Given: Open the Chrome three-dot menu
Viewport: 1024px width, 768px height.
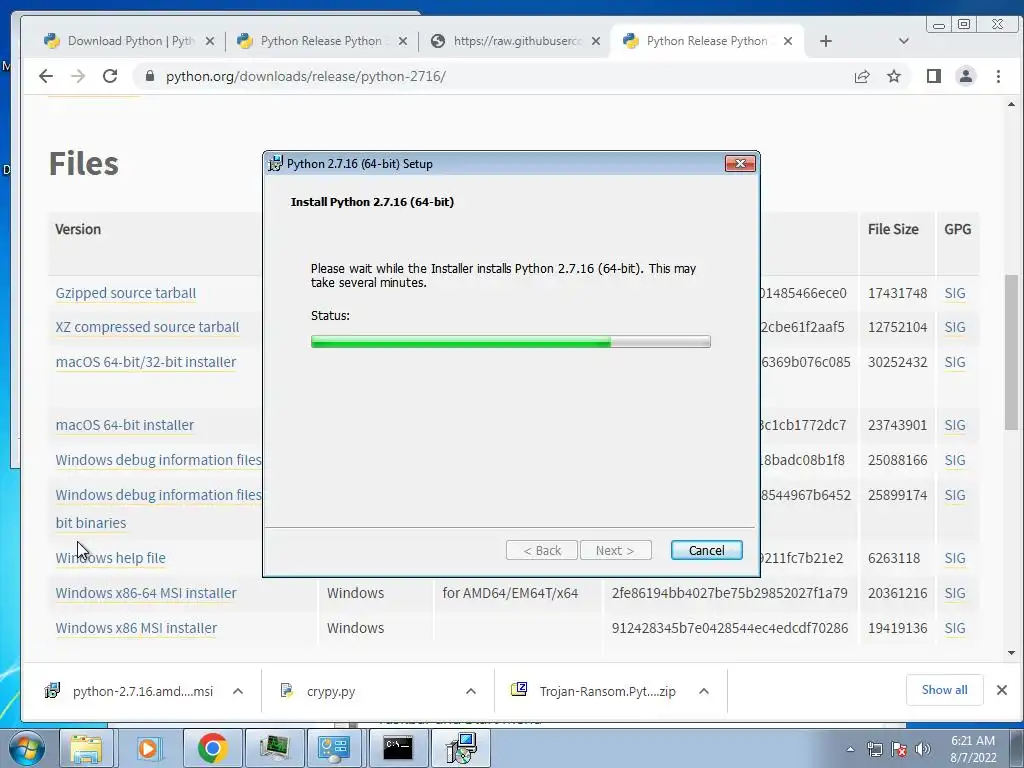Looking at the screenshot, I should [998, 76].
